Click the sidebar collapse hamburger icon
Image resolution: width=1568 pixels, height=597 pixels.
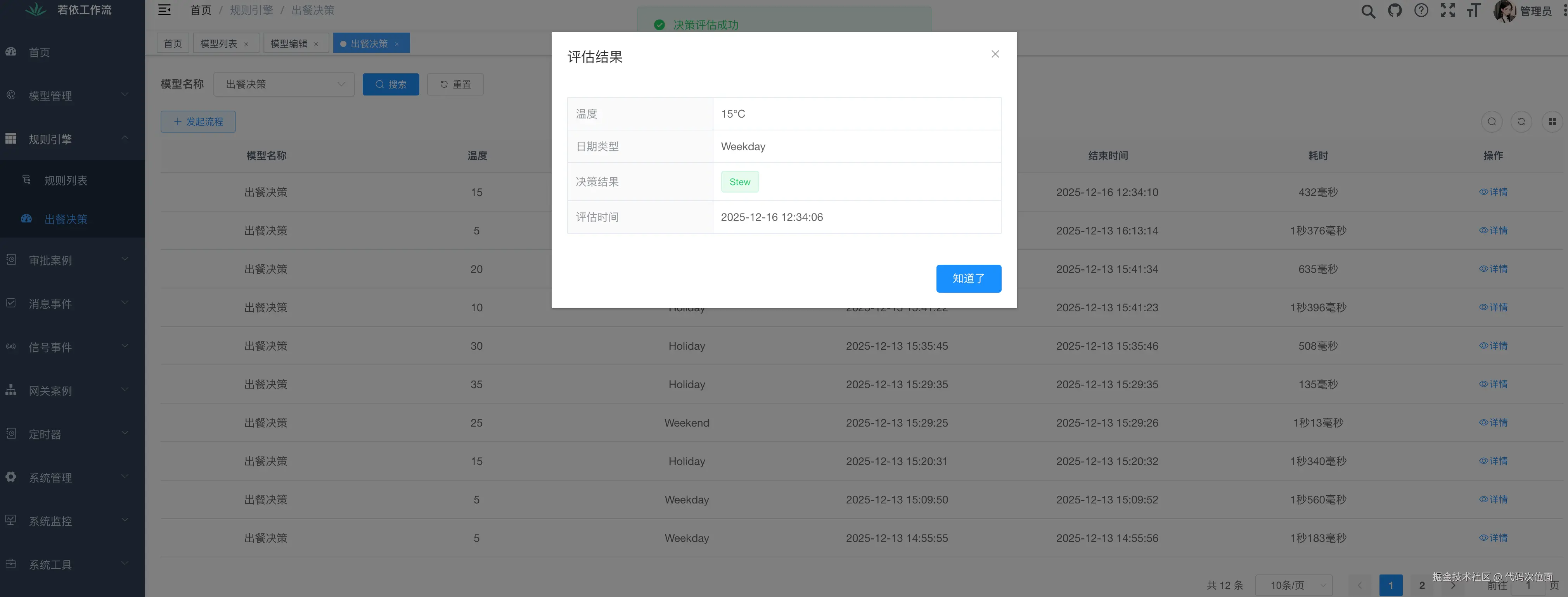click(164, 10)
